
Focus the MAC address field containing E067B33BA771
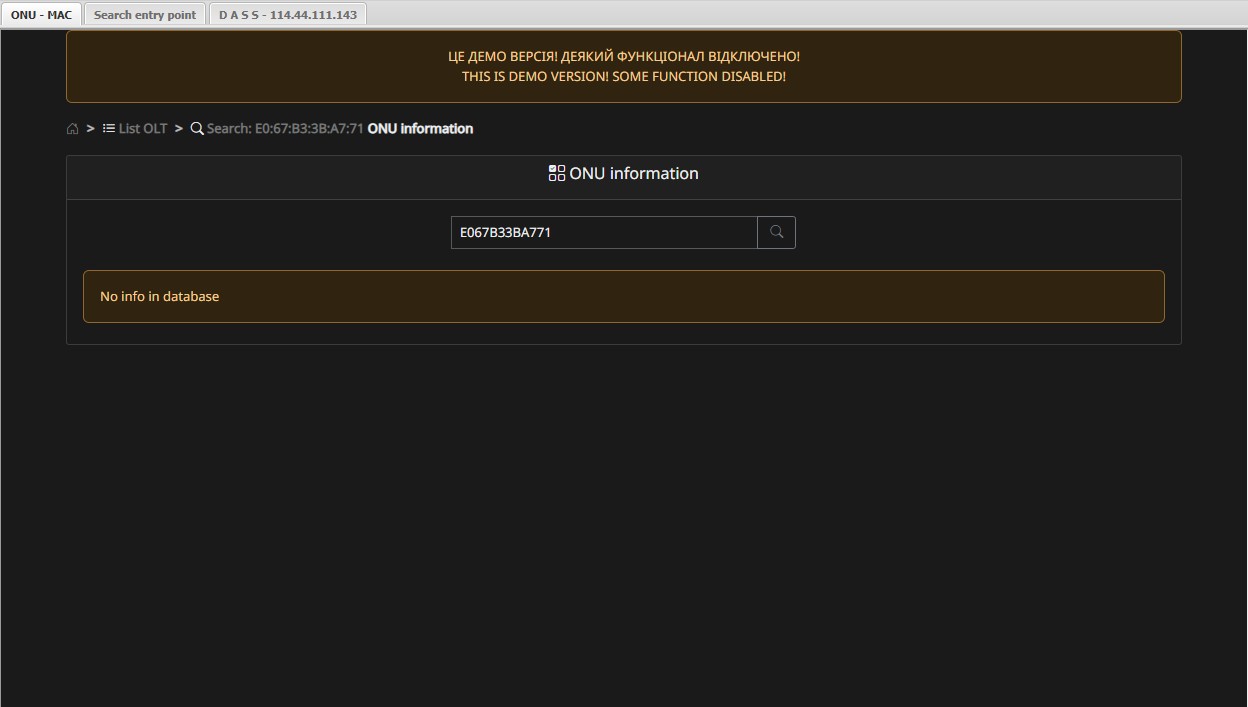pyautogui.click(x=604, y=232)
